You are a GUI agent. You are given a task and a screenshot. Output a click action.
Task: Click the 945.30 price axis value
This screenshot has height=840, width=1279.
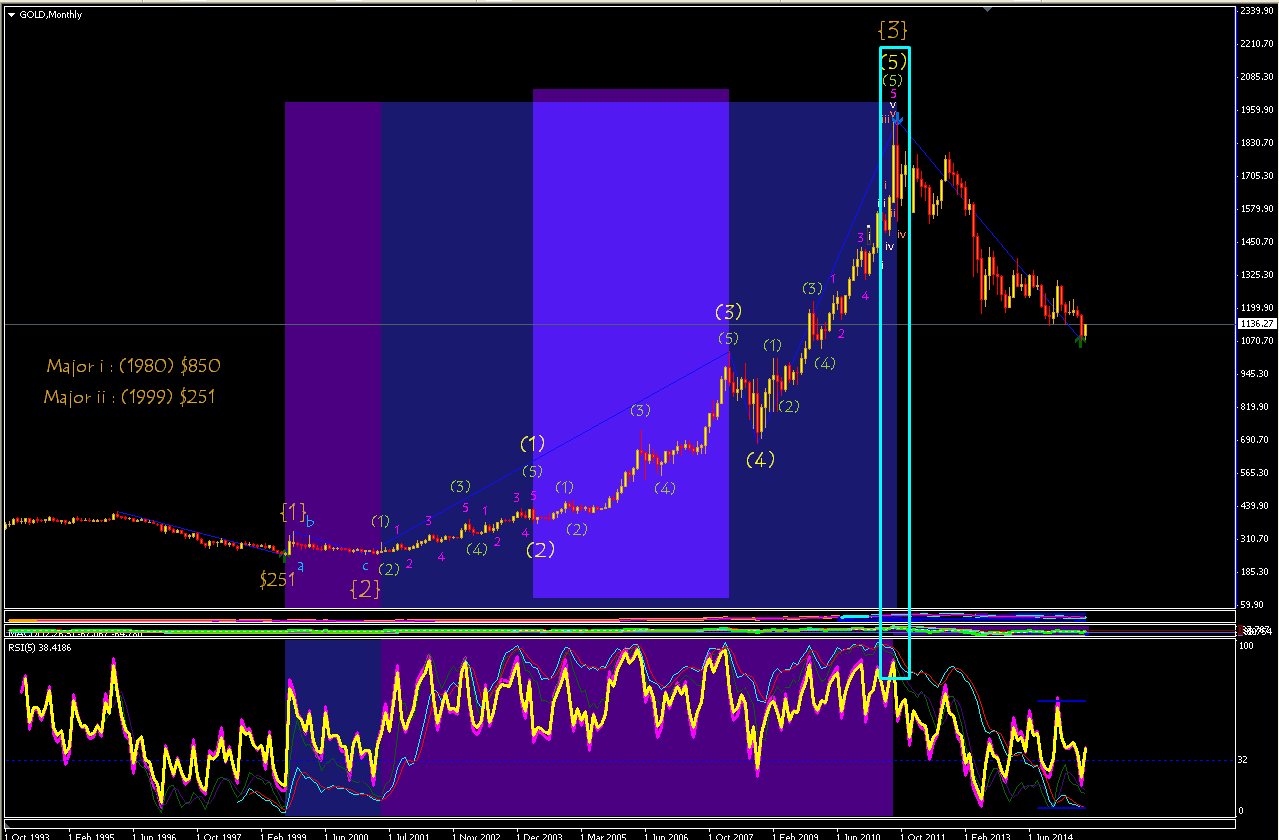coord(1256,374)
